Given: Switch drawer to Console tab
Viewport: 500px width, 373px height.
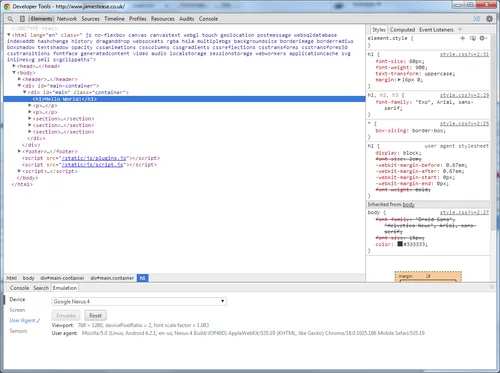Looking at the screenshot, I should (19, 288).
